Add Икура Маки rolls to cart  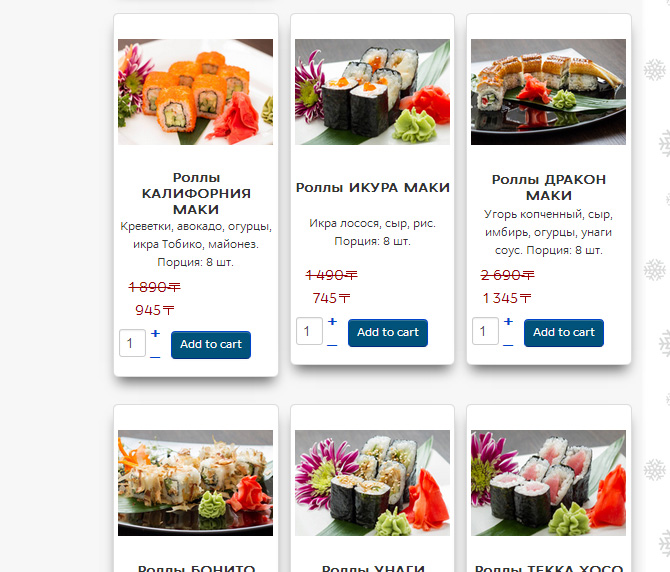click(x=388, y=332)
